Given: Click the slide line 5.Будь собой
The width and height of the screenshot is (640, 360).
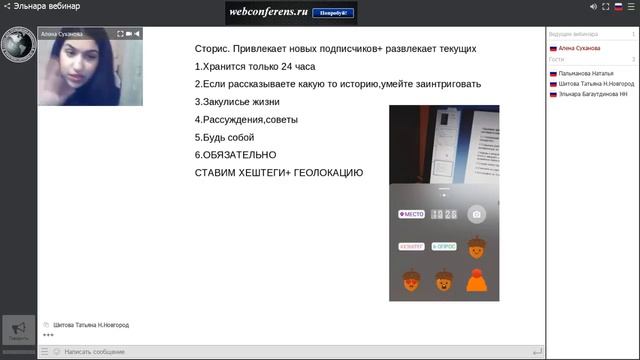Looking at the screenshot, I should click(224, 138).
